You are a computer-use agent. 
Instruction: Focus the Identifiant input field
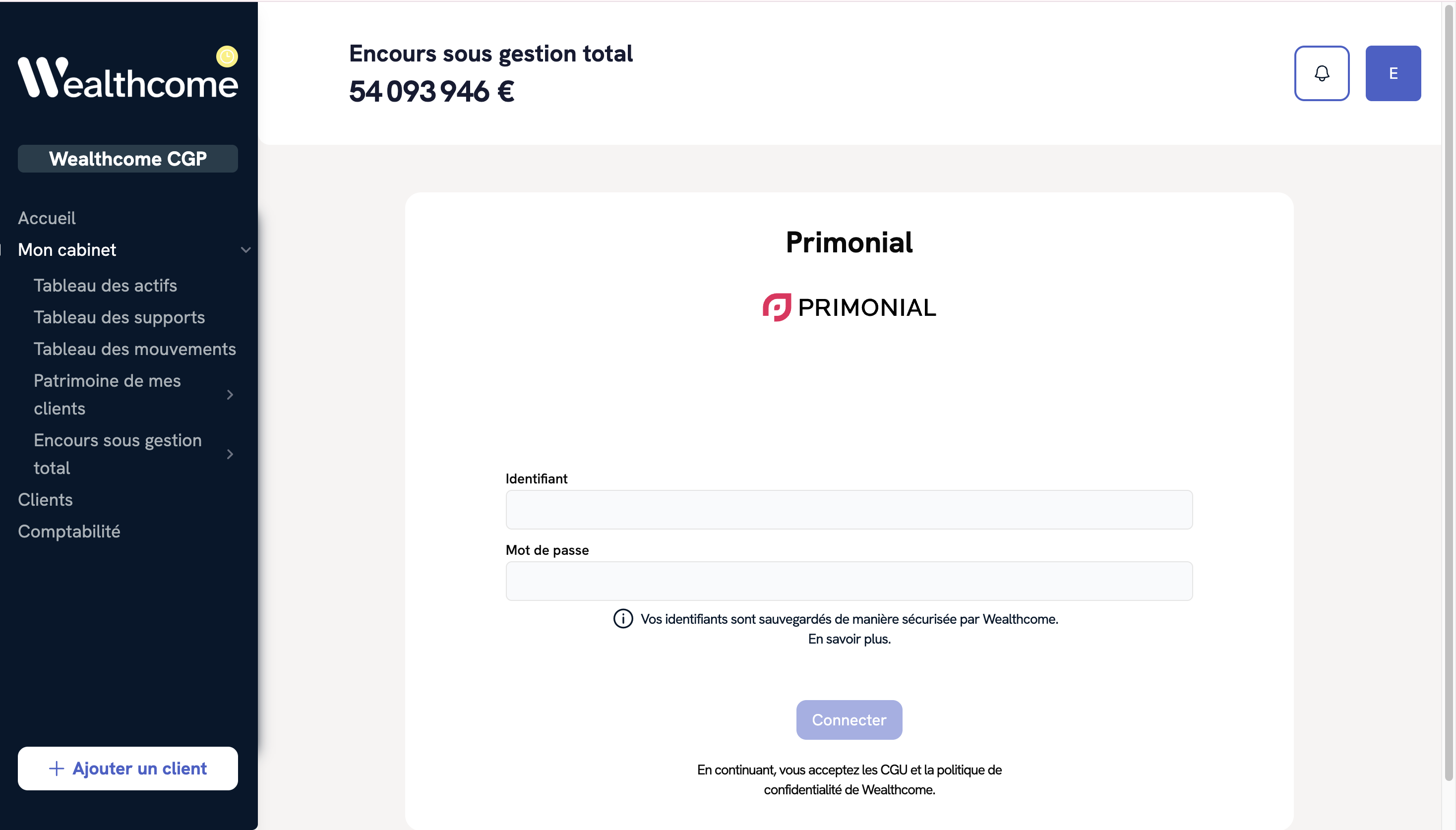click(x=849, y=510)
